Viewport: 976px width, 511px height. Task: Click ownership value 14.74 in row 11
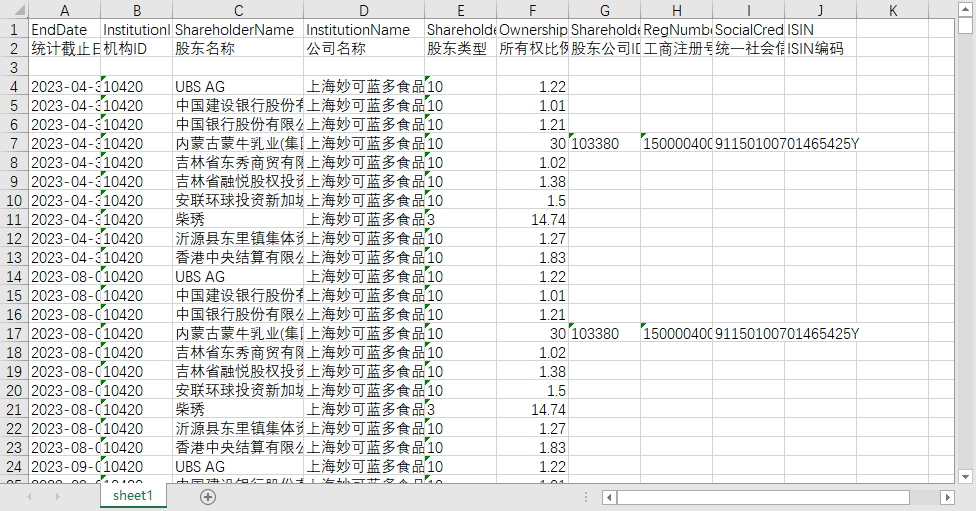point(532,219)
